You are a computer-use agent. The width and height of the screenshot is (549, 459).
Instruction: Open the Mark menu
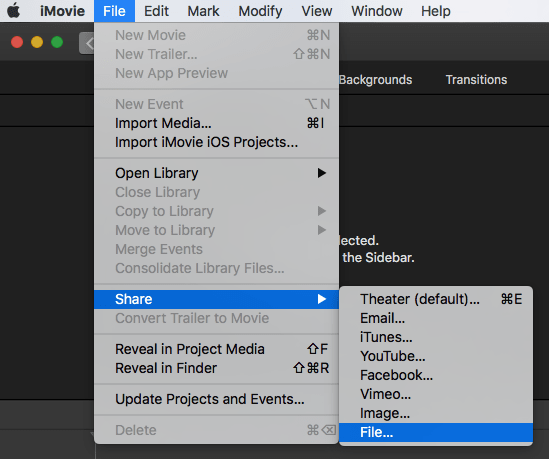click(x=203, y=11)
